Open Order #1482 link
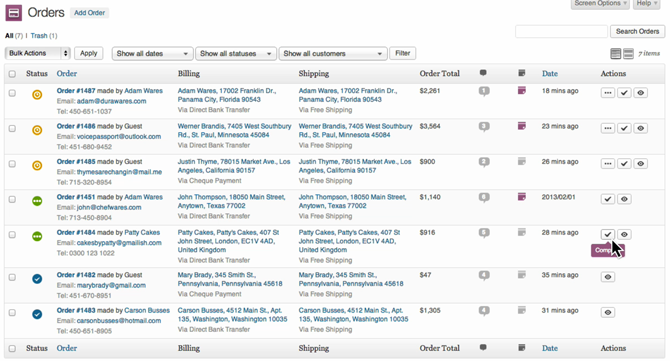Screen dimensions: 670x361 click(76, 275)
